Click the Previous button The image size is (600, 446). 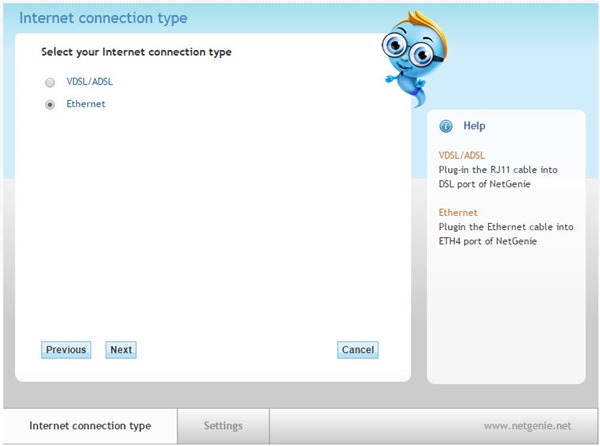[66, 350]
